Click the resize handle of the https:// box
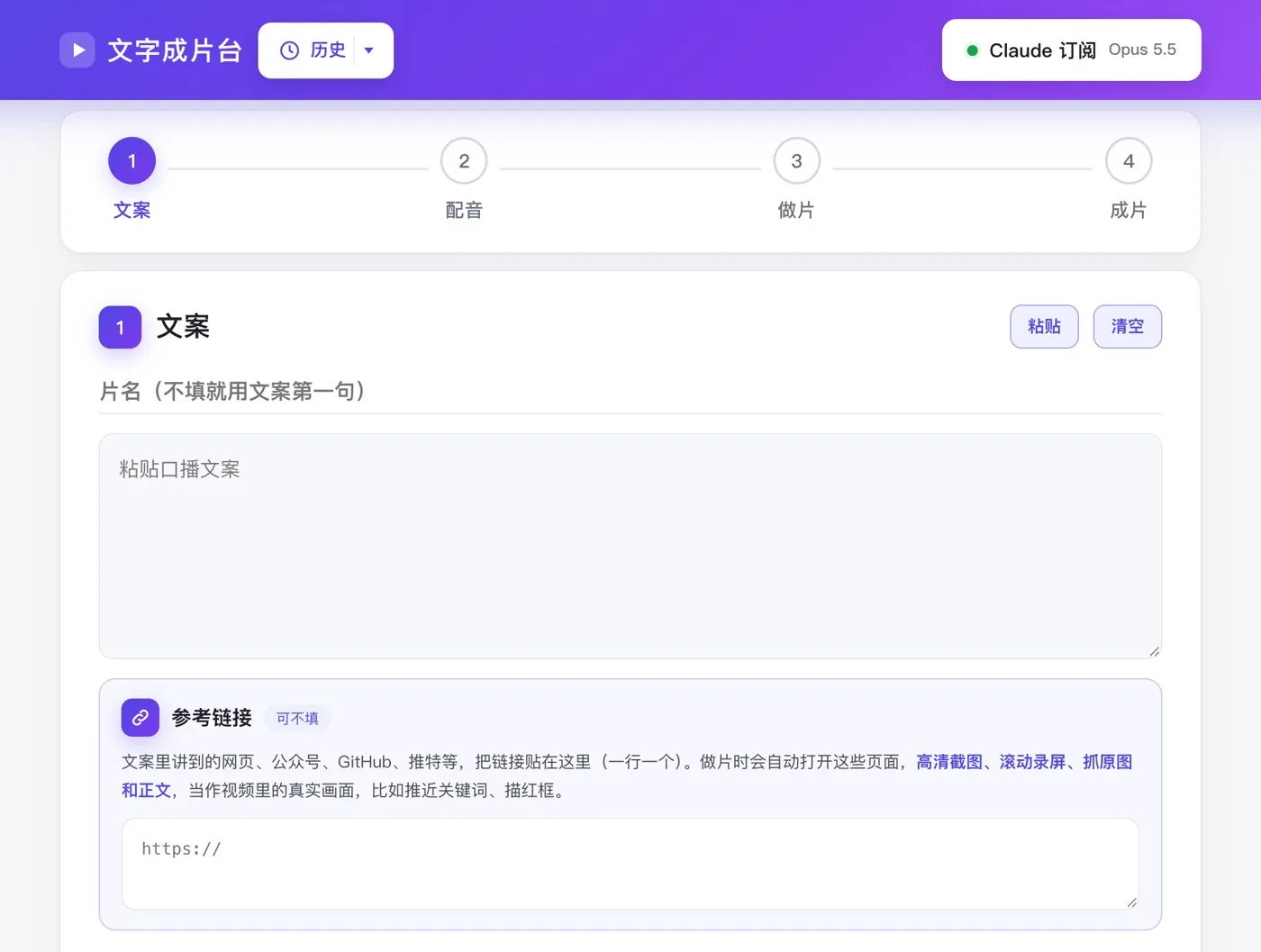The height and width of the screenshot is (952, 1261). tap(1131, 902)
